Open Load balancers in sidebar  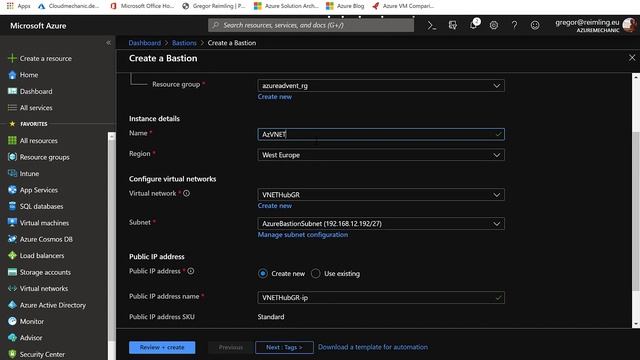tap(42, 256)
